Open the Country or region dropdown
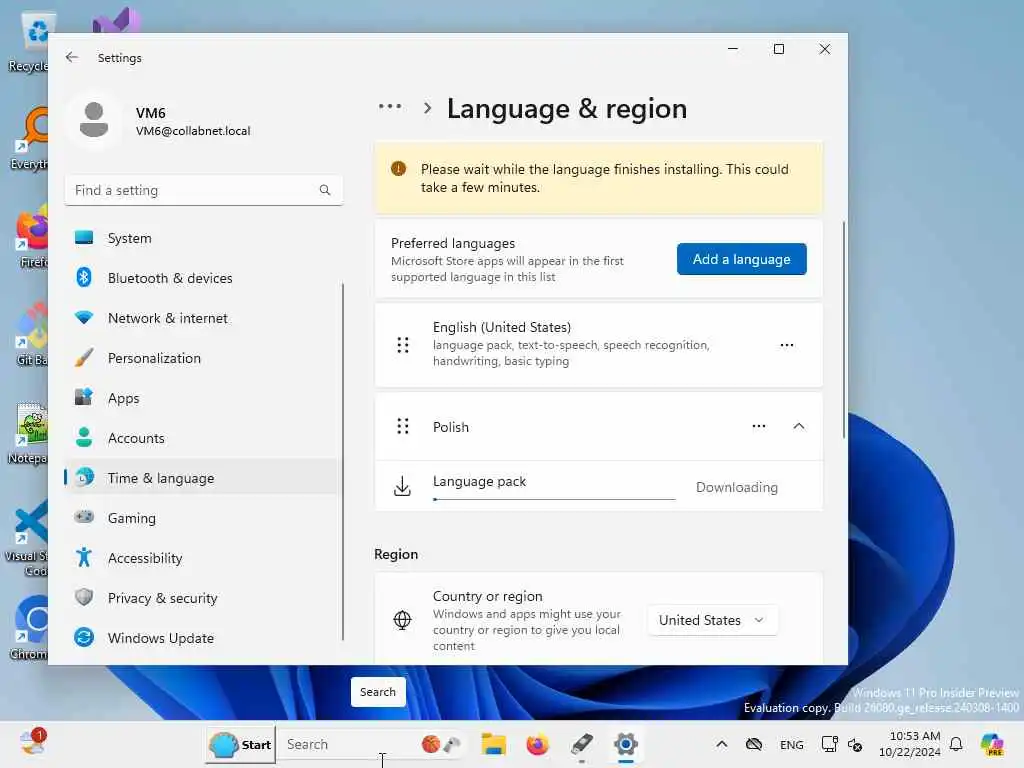This screenshot has height=768, width=1024. (x=712, y=620)
